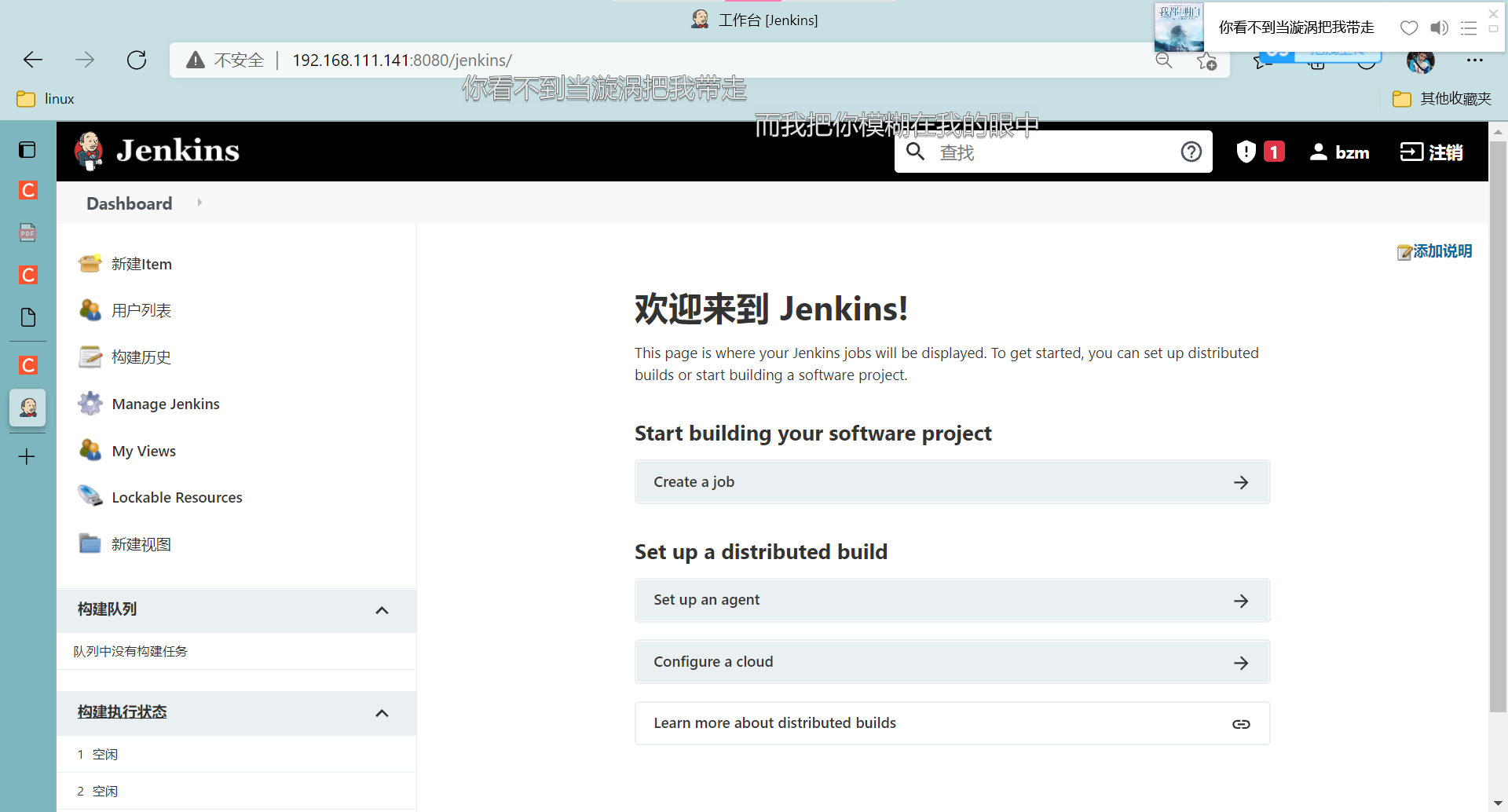This screenshot has height=812, width=1508.
Task: Click scrollbar down arrow
Action: (1498, 803)
